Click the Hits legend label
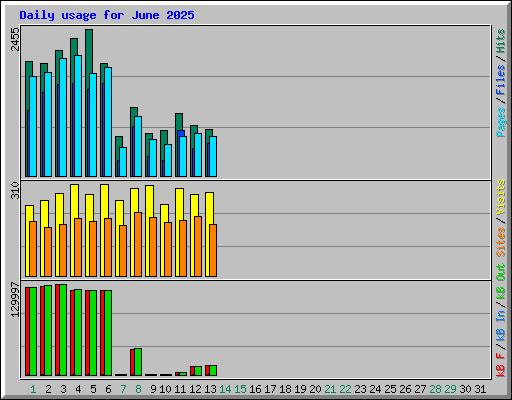 tap(501, 41)
